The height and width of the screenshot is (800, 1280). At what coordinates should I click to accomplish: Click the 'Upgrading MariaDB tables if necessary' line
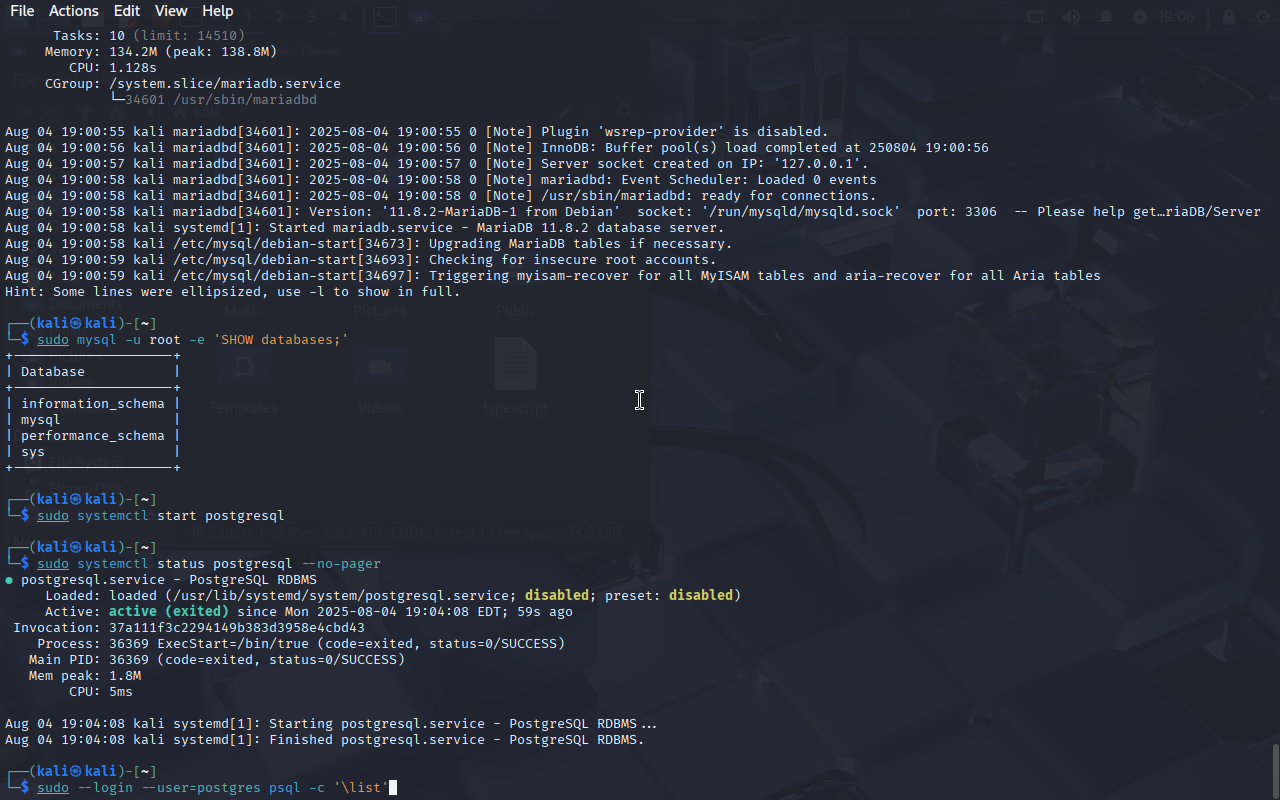pos(369,244)
